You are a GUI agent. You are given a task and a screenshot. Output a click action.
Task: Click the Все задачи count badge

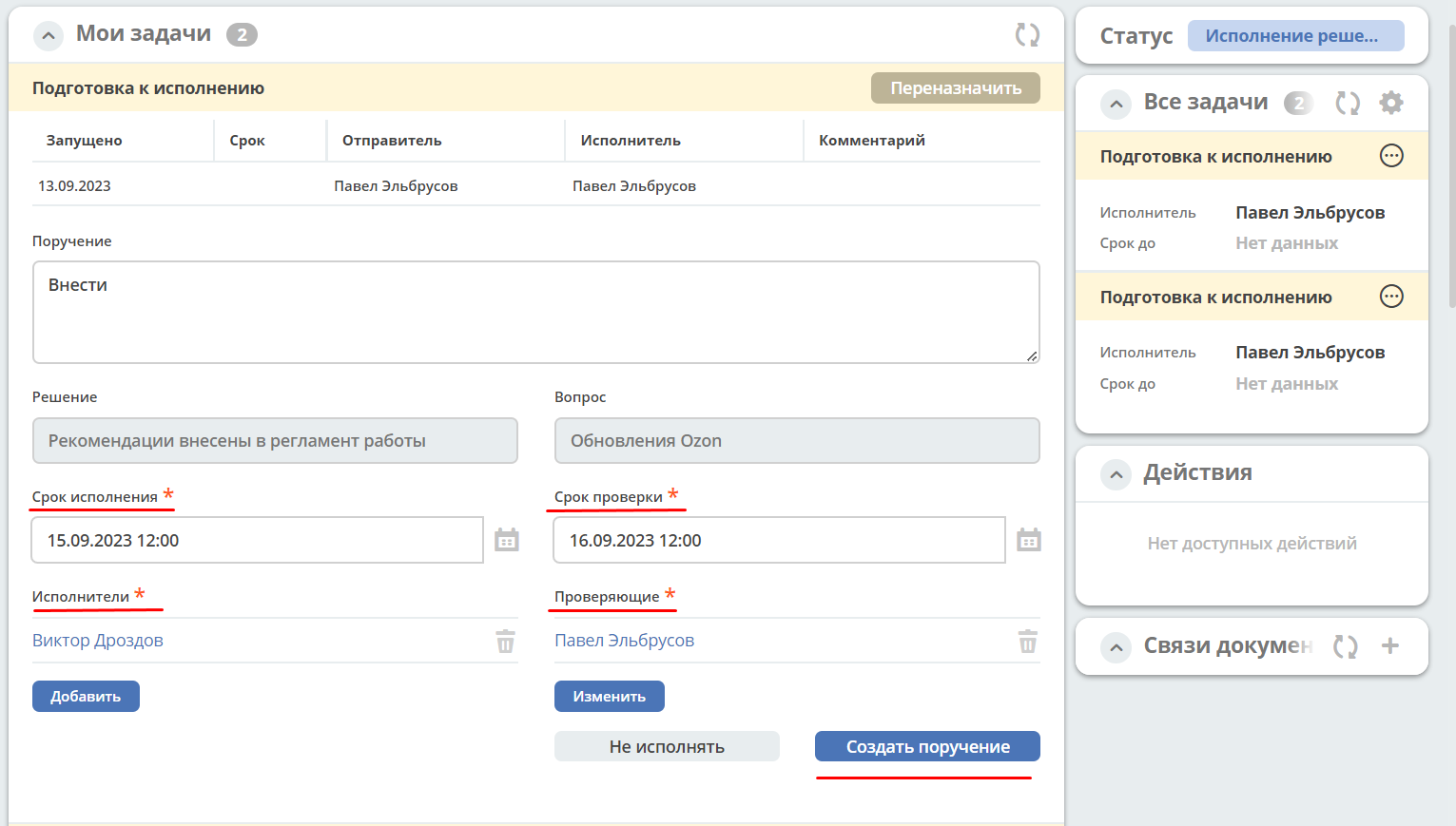[x=1298, y=103]
